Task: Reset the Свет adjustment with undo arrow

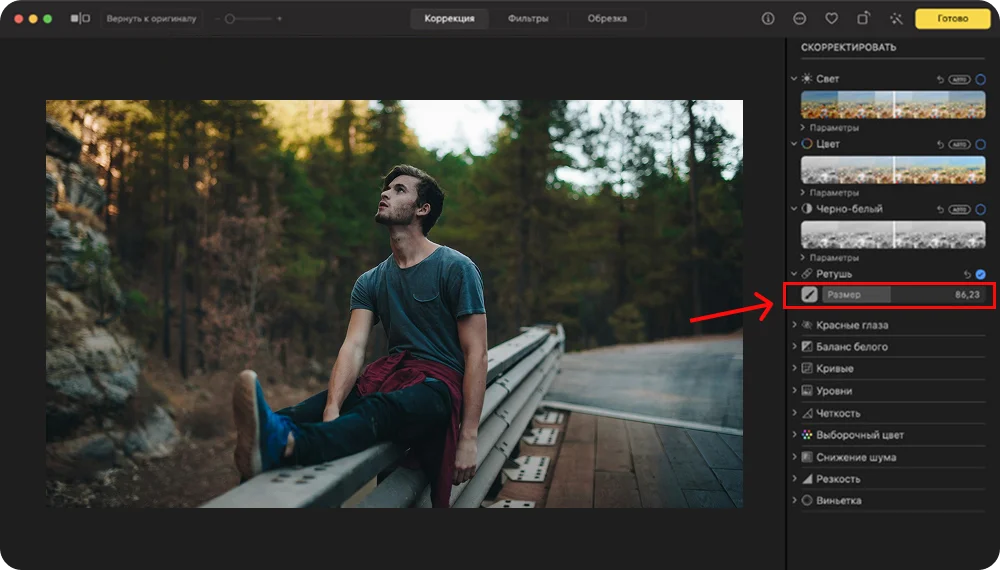Action: tap(940, 79)
